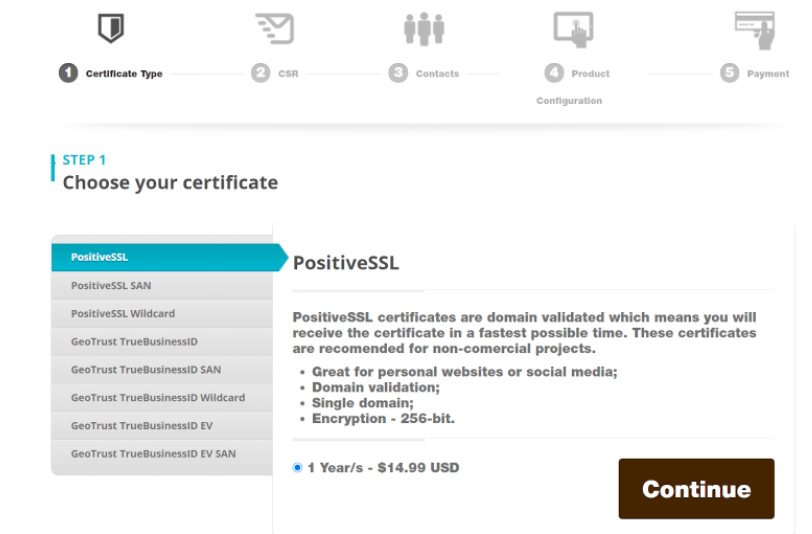The image size is (812, 534).
Task: Select GeoTrust TrueBusinessID certificate
Action: point(160,341)
